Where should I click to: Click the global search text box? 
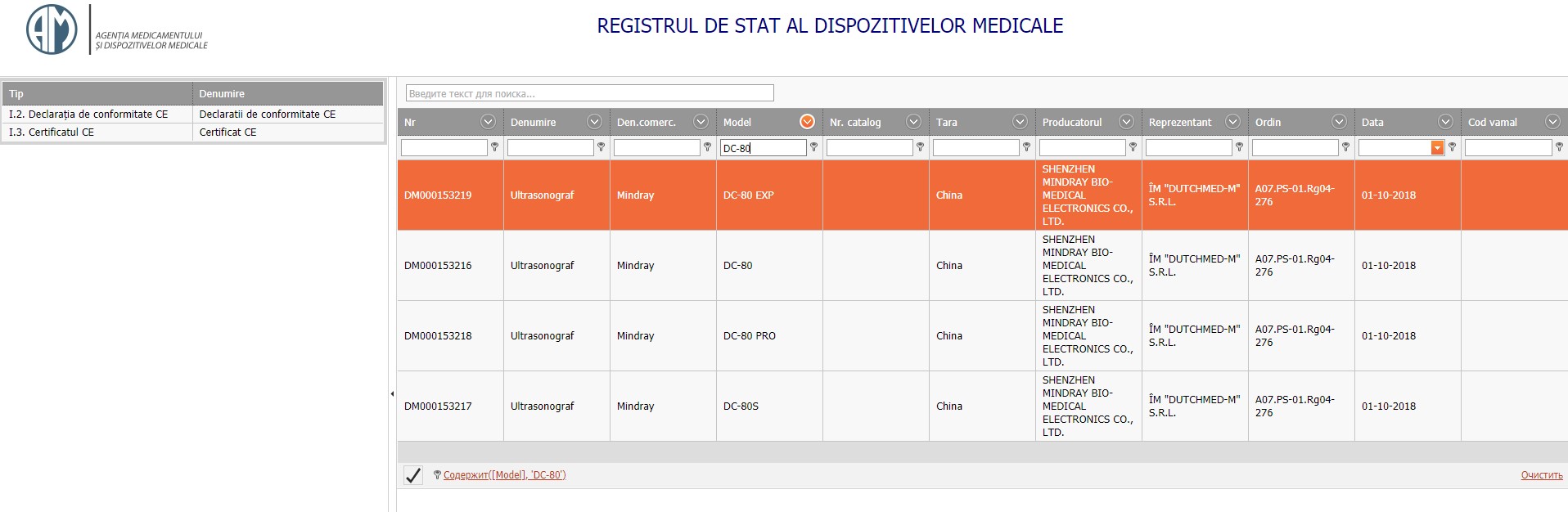tap(589, 93)
